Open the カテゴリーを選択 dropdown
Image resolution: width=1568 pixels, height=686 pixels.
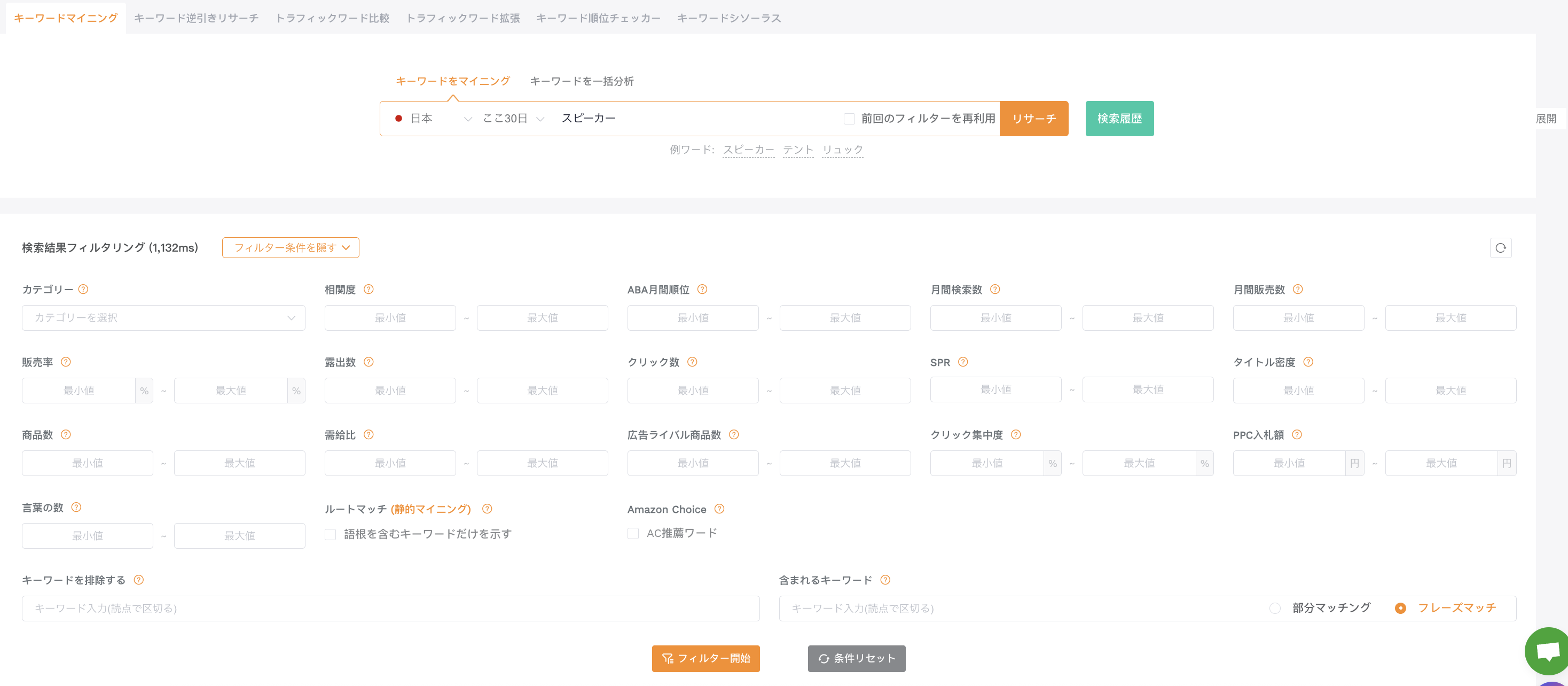point(163,318)
